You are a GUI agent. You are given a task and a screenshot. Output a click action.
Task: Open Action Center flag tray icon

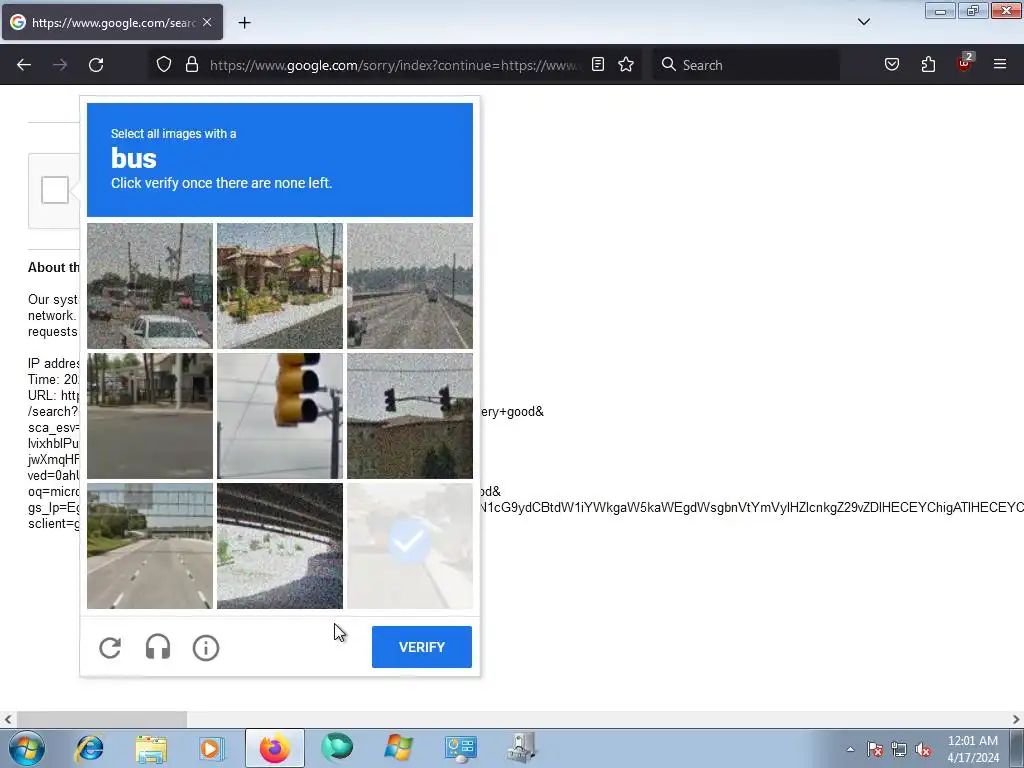point(874,749)
